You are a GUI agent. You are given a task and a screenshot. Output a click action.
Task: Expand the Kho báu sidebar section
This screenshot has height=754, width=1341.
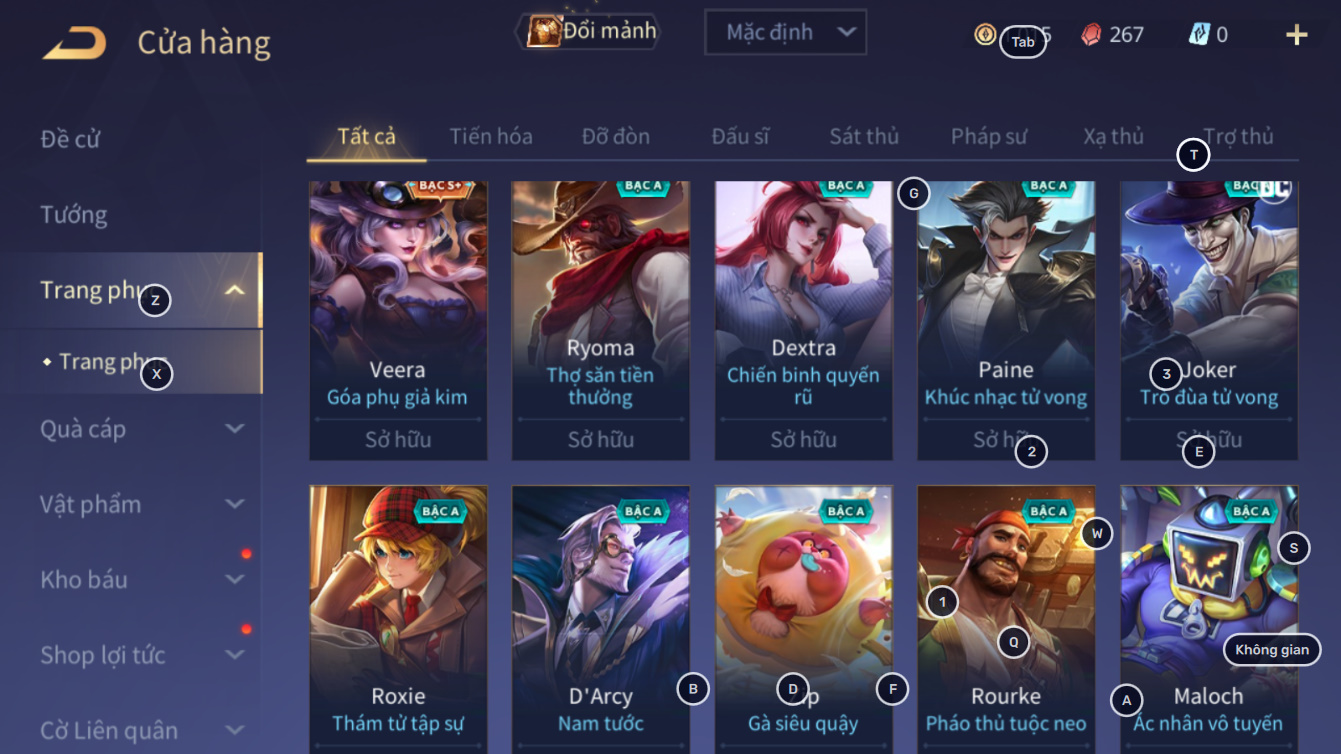point(235,579)
